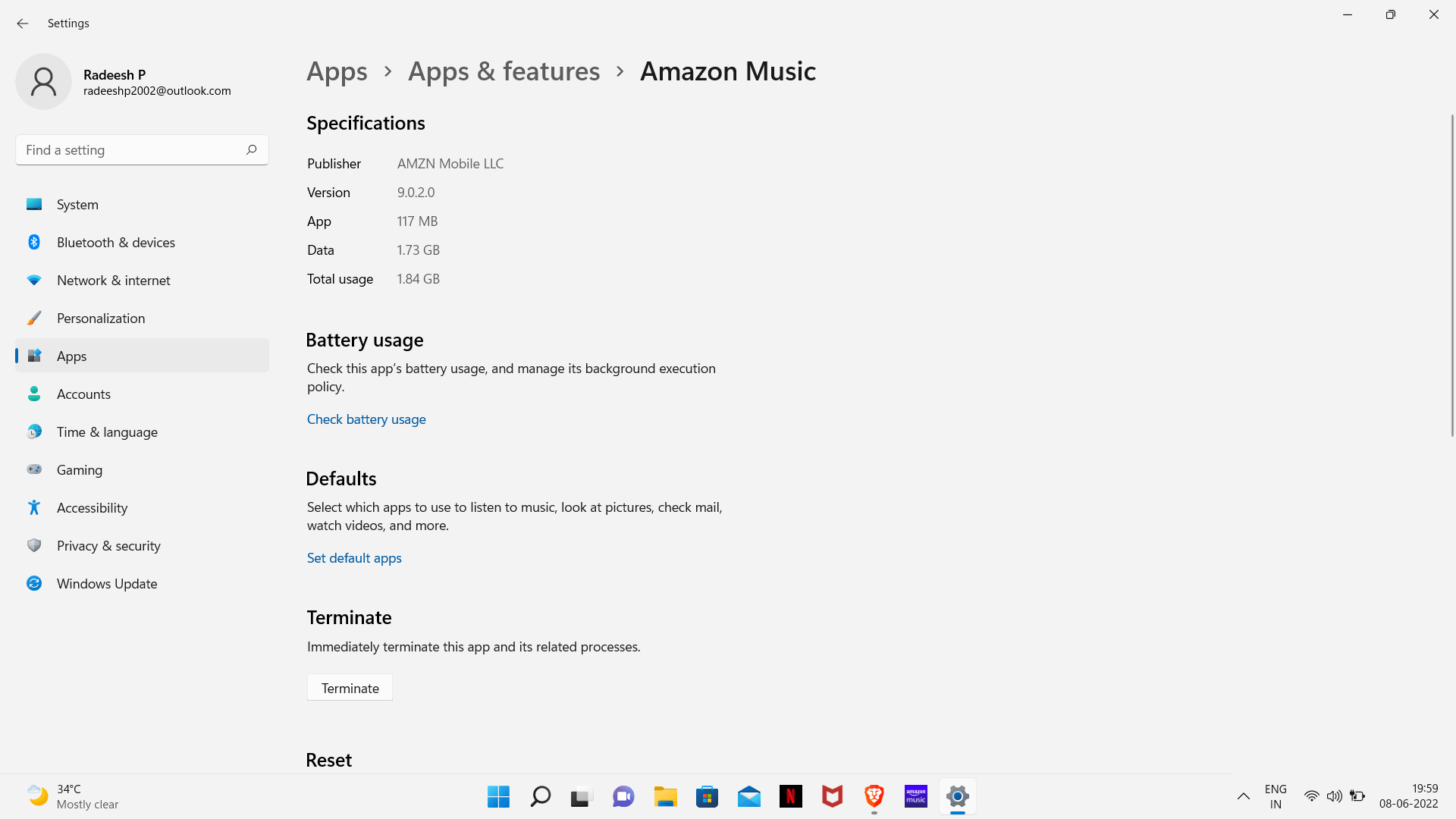Expand Privacy & security settings
This screenshot has width=1456, height=819.
tap(109, 545)
